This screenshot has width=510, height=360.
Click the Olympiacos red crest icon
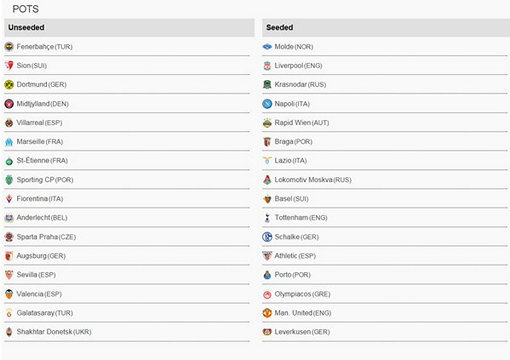[x=267, y=294]
